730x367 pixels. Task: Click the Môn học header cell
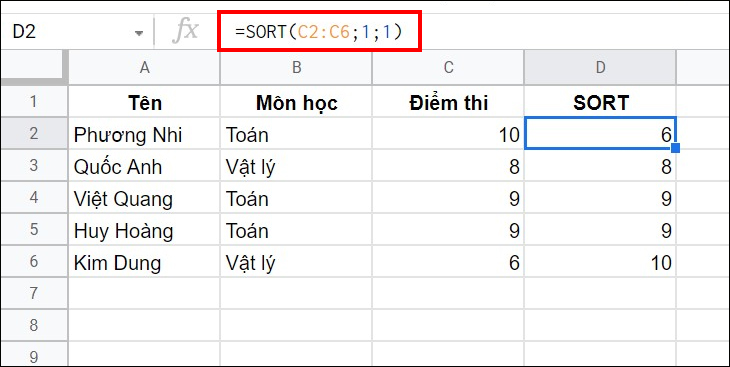point(296,102)
